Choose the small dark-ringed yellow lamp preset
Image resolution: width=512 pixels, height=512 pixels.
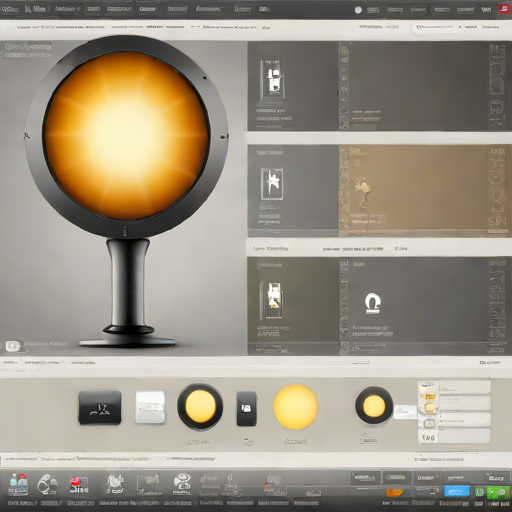pyautogui.click(x=374, y=406)
